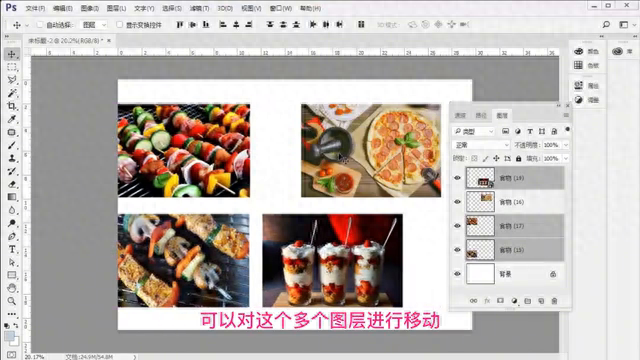Image resolution: width=640 pixels, height=360 pixels.
Task: Click the create new layer icon
Action: click(x=541, y=301)
